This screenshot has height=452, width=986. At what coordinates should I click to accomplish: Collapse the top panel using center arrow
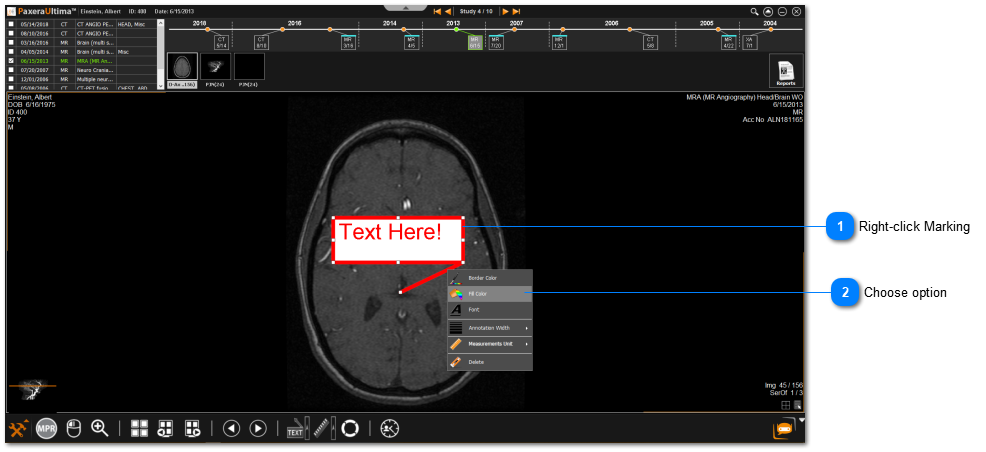405,5
